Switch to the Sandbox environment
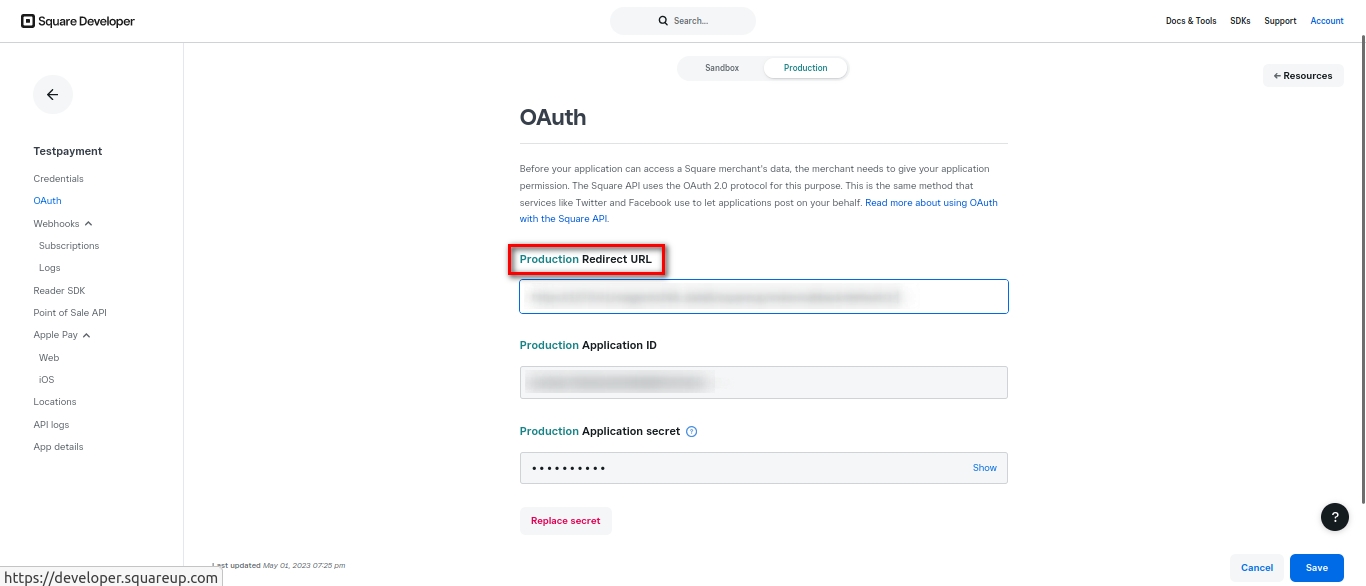The image size is (1366, 586). (722, 68)
